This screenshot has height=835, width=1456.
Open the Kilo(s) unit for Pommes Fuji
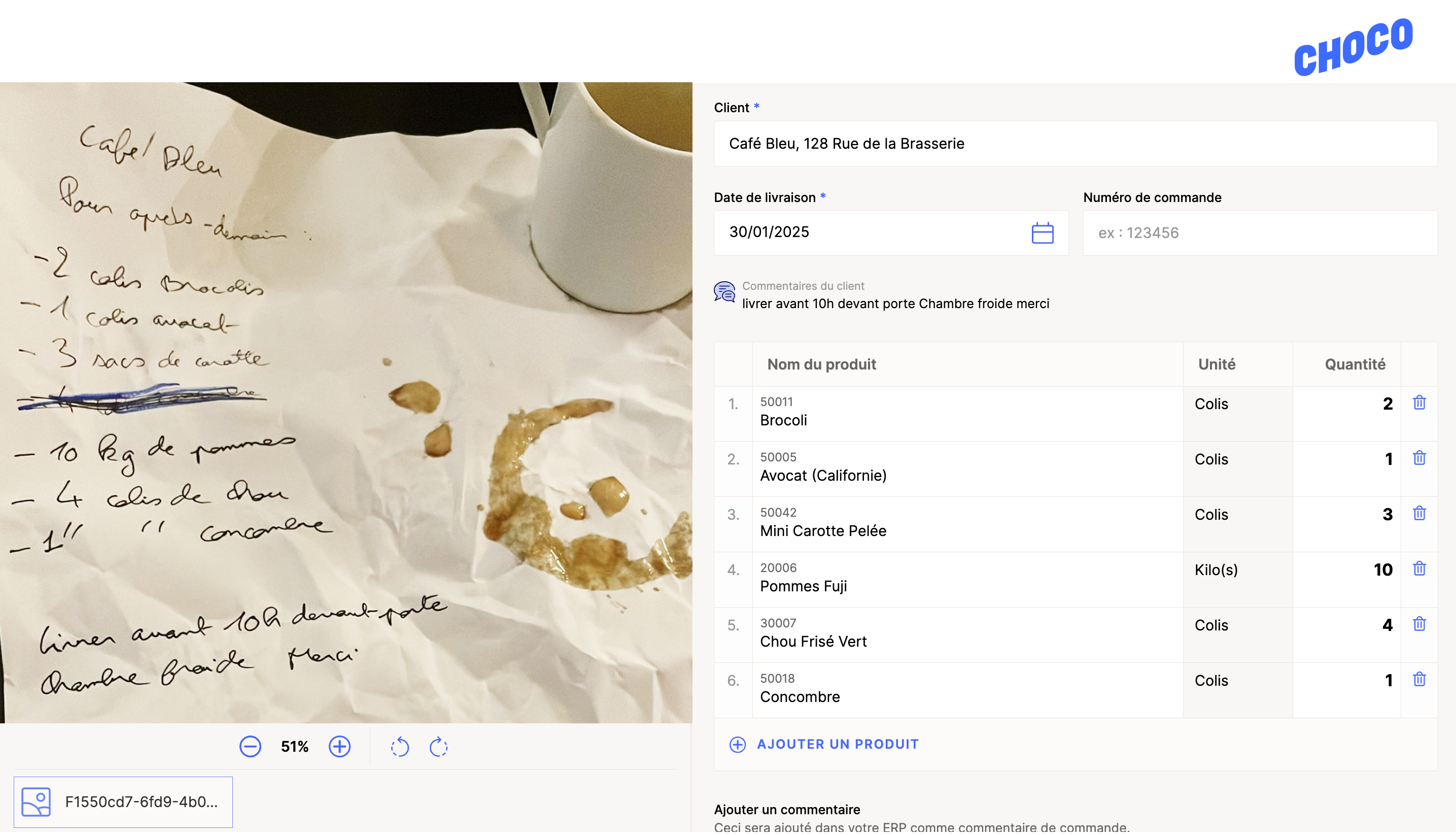pos(1237,580)
